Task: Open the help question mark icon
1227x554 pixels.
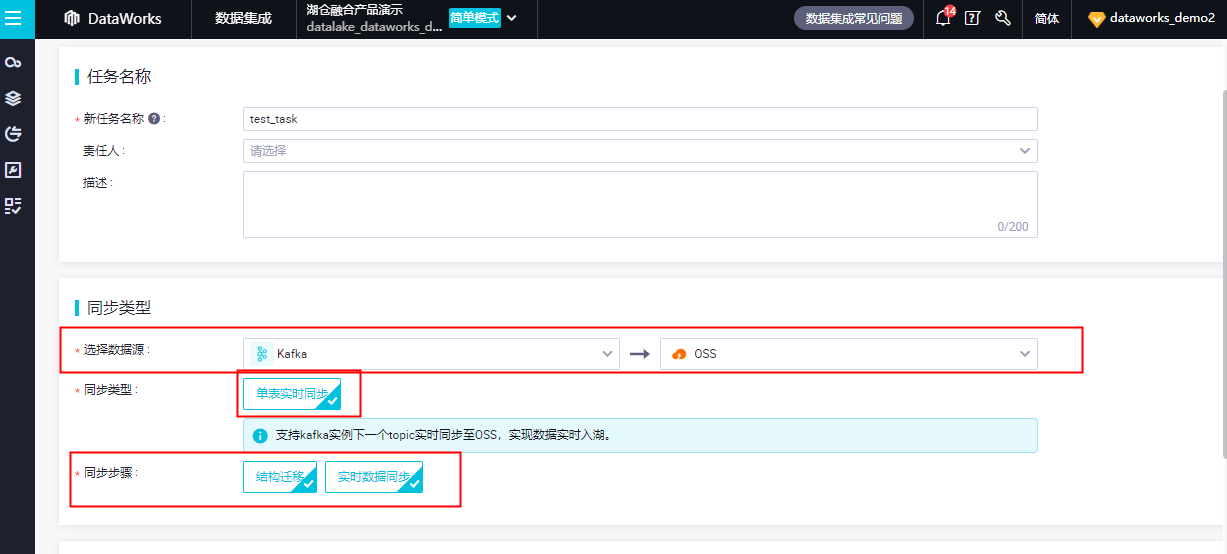Action: pos(972,18)
